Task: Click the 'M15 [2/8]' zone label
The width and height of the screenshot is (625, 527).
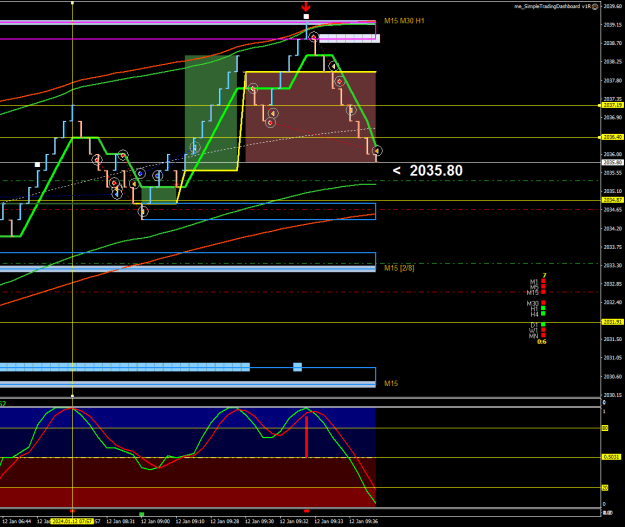Action: pos(399,268)
